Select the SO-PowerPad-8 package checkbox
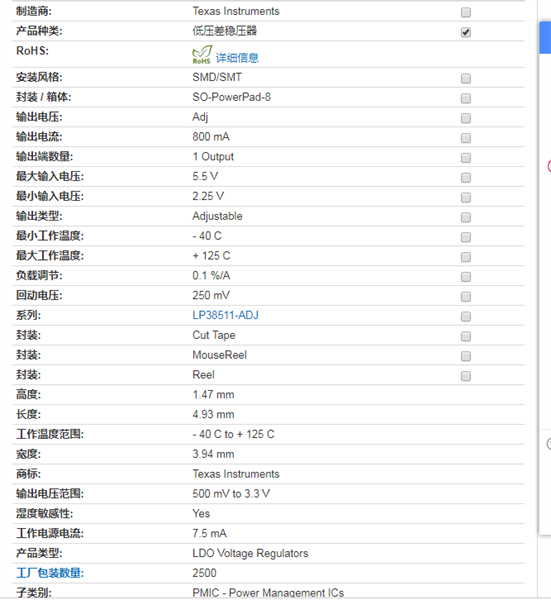 click(466, 98)
